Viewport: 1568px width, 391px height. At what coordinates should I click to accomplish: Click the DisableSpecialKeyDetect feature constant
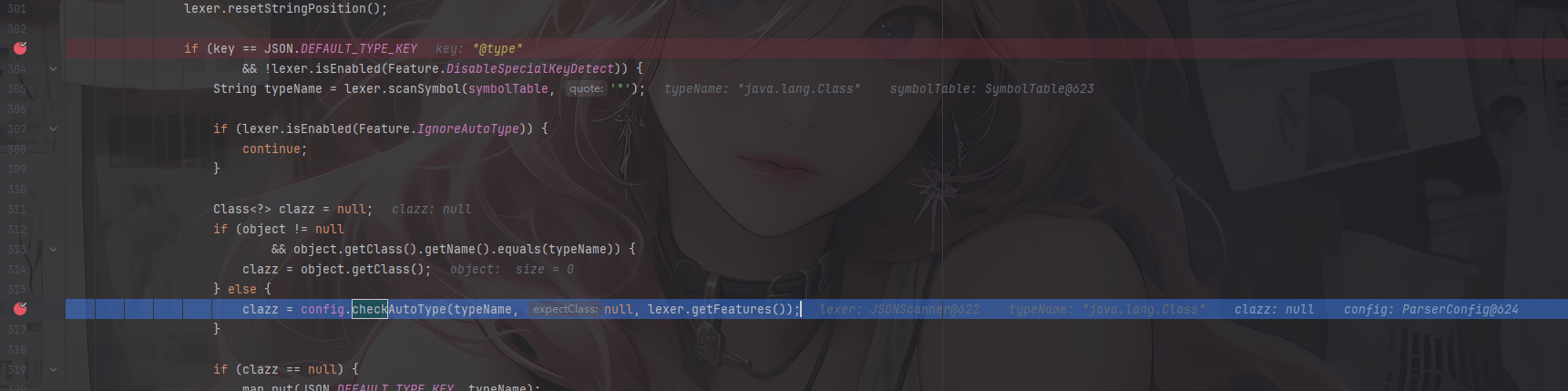529,68
